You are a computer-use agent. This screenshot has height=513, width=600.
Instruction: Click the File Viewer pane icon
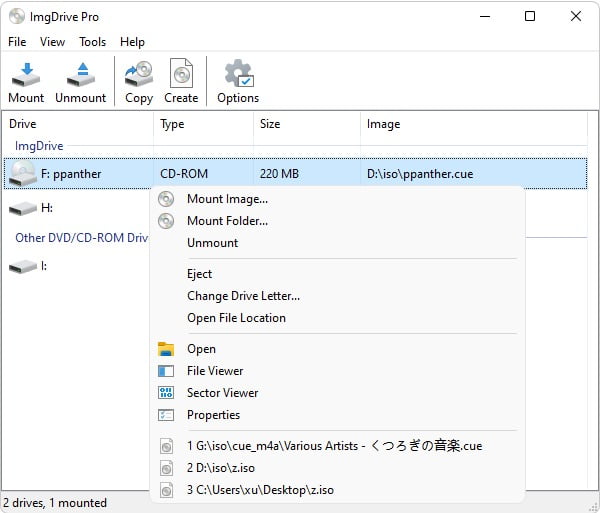(x=166, y=371)
